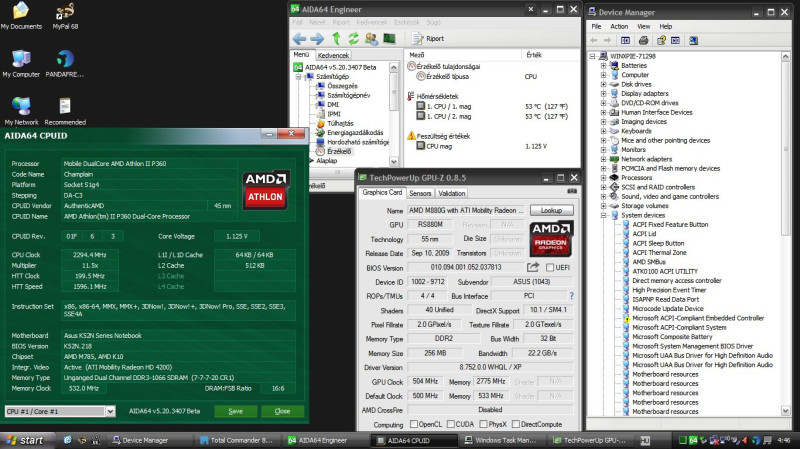800x449 pixels.
Task: Switch to Validation tab in GPU-Z
Action: (452, 193)
